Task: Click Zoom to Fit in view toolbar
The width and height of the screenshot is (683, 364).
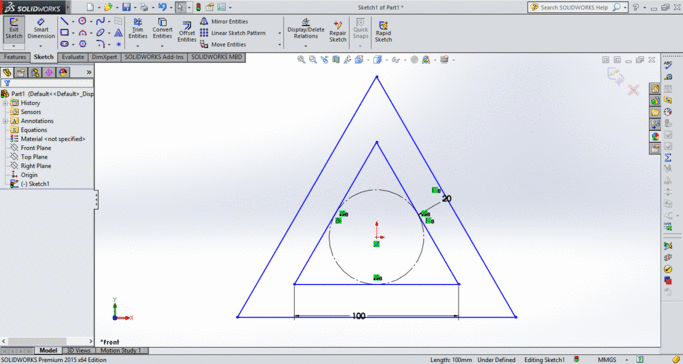Action: point(301,60)
